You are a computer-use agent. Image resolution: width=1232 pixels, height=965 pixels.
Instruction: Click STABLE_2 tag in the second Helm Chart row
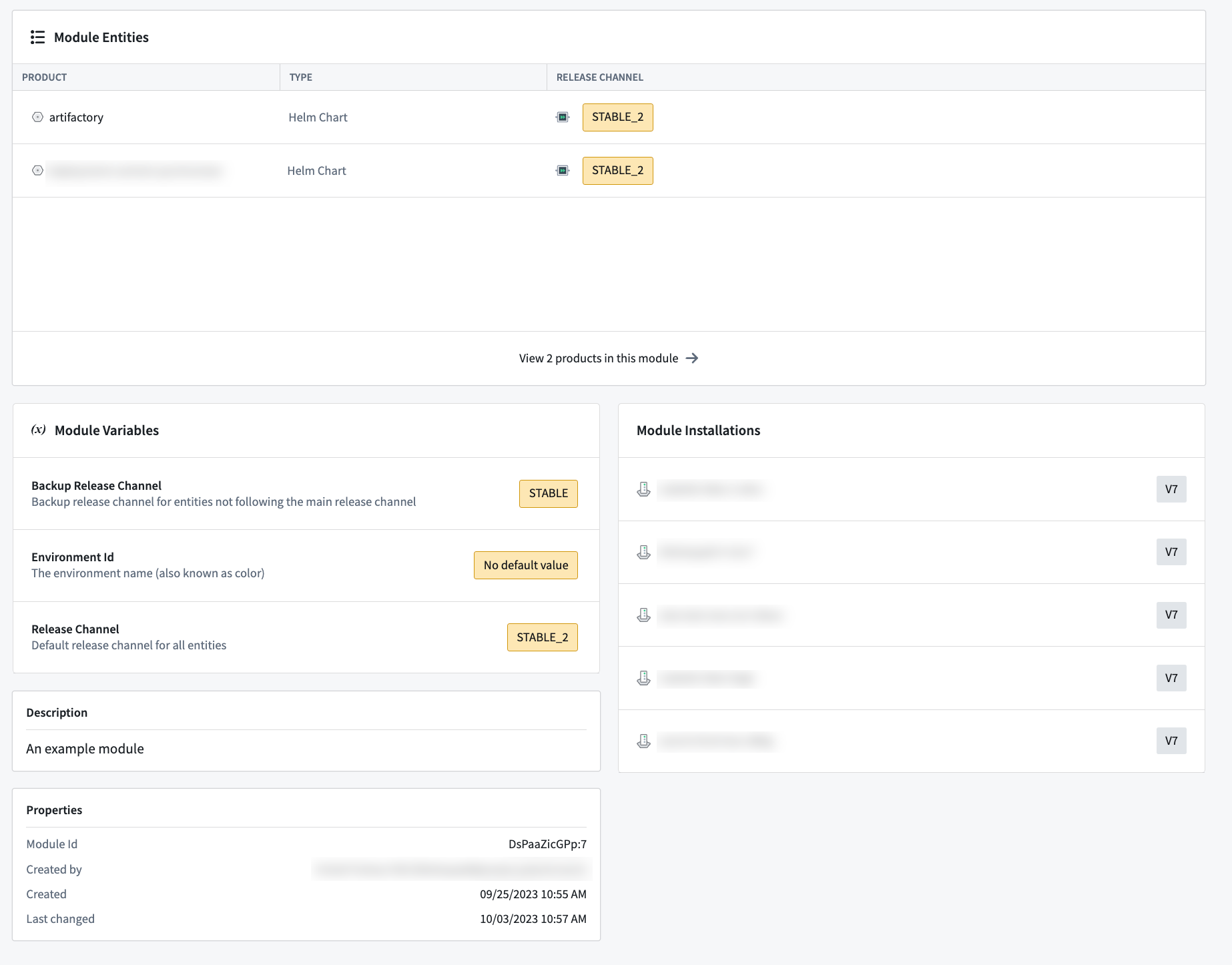coord(618,171)
